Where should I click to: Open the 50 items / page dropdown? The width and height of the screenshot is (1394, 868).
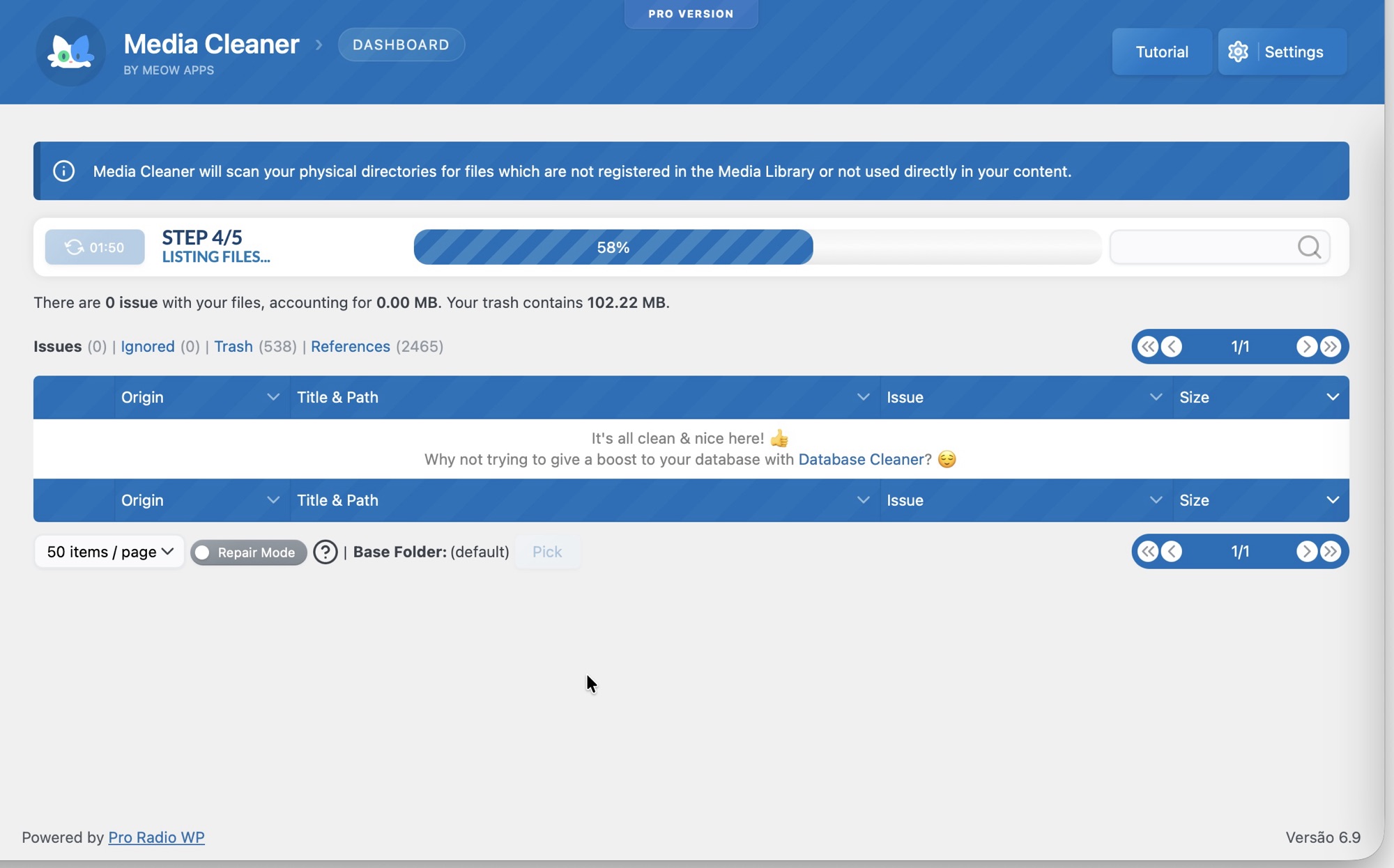(x=109, y=552)
